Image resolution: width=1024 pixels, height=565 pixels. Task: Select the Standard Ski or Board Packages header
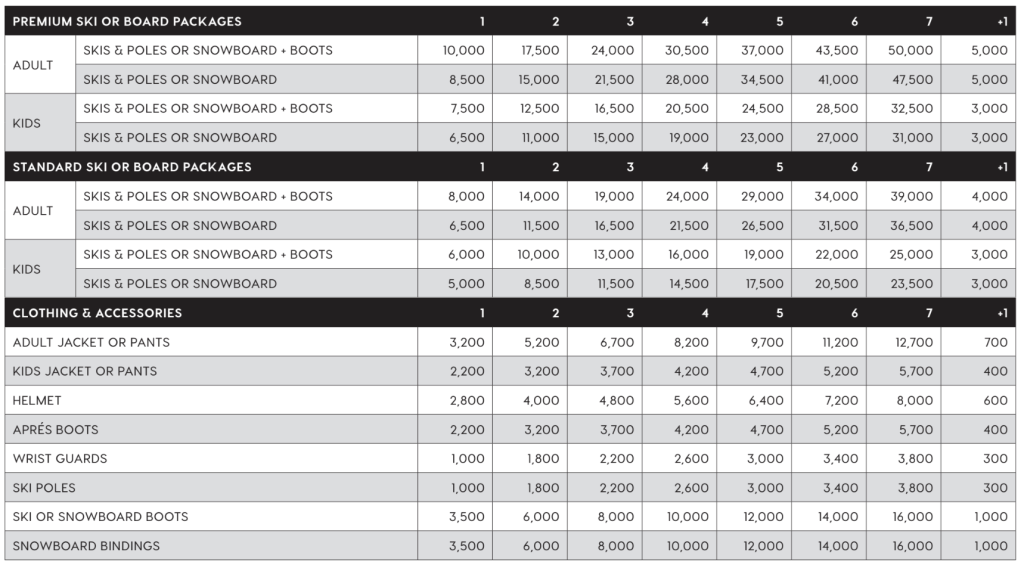click(x=132, y=167)
